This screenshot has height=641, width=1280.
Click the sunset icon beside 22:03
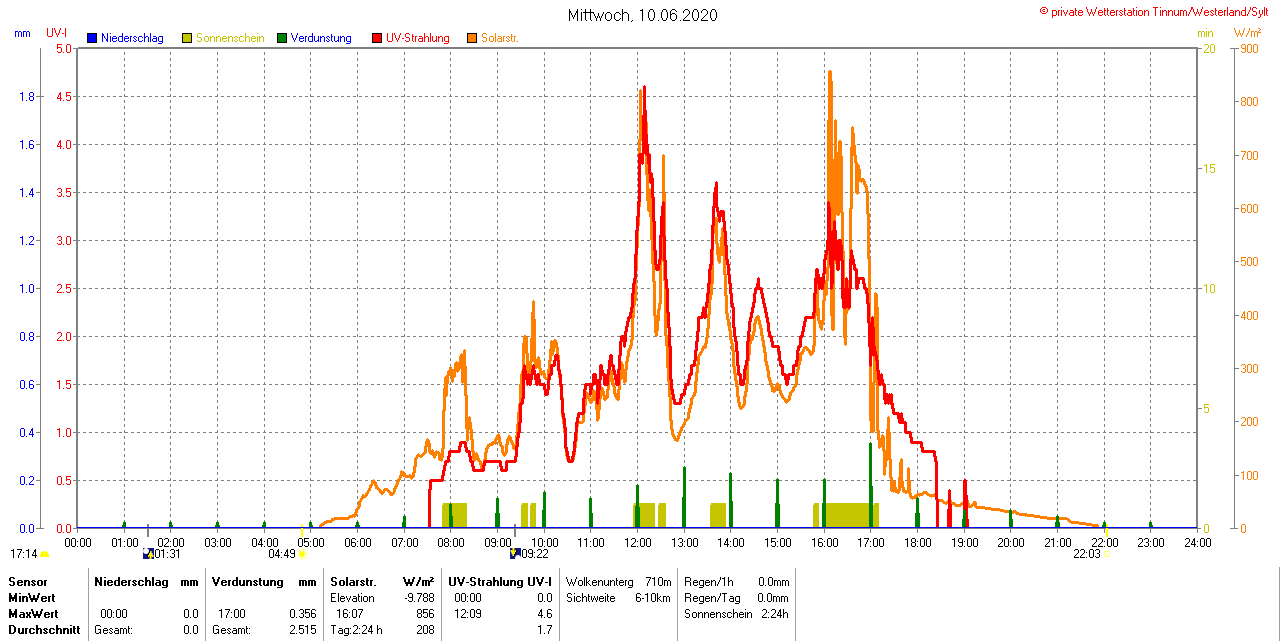pyautogui.click(x=1106, y=554)
